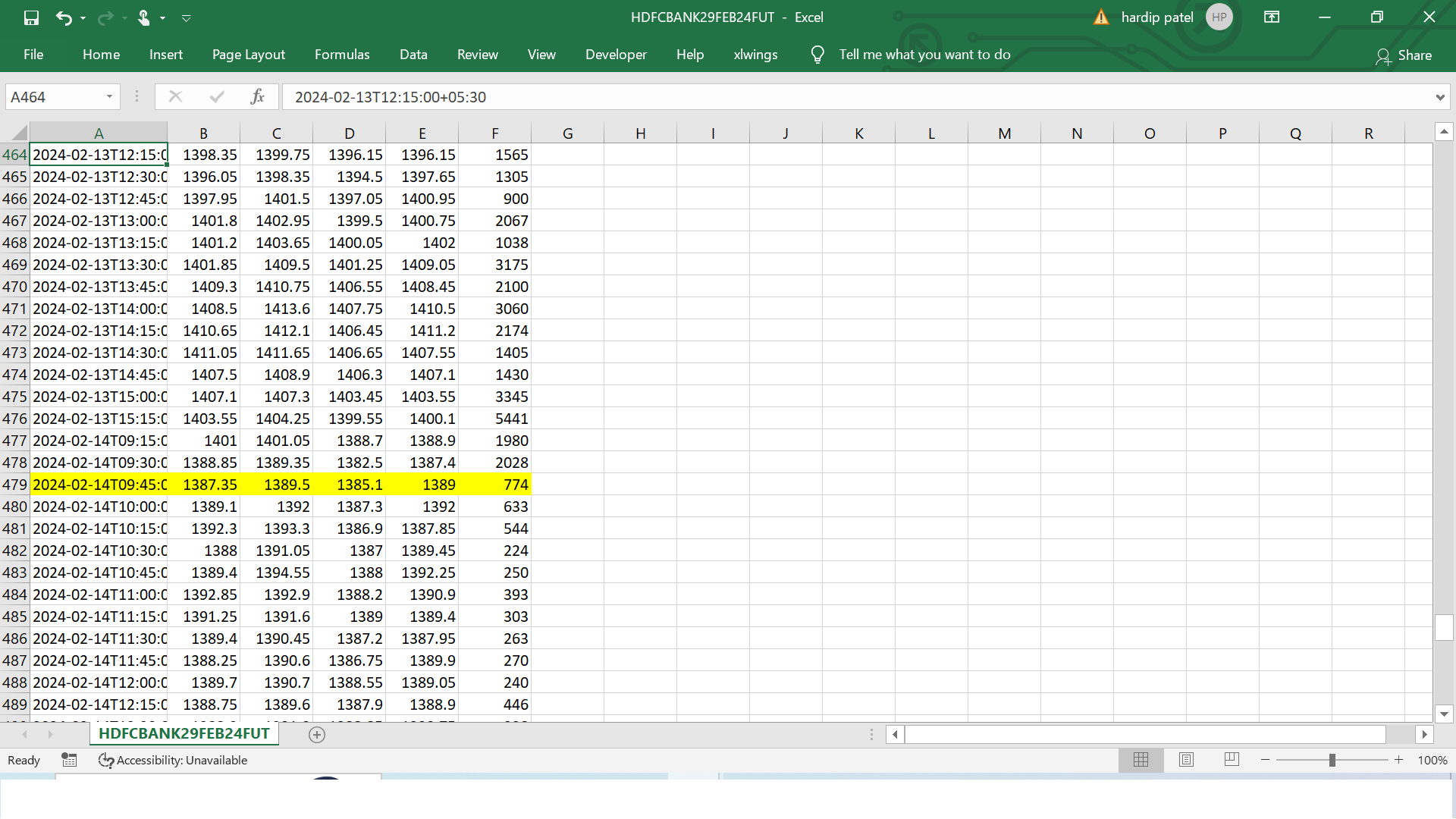Click the Save workbook icon
The image size is (1456, 819).
[31, 17]
